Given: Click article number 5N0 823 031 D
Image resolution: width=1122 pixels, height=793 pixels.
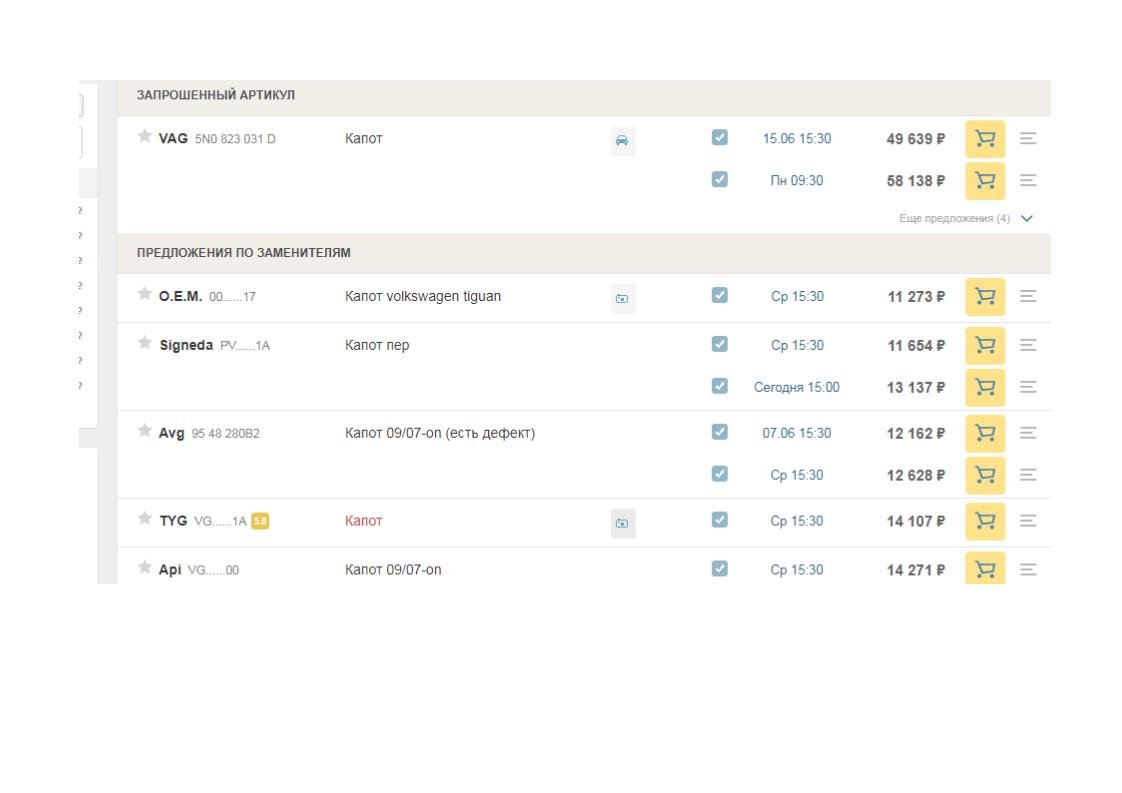Looking at the screenshot, I should click(x=235, y=139).
